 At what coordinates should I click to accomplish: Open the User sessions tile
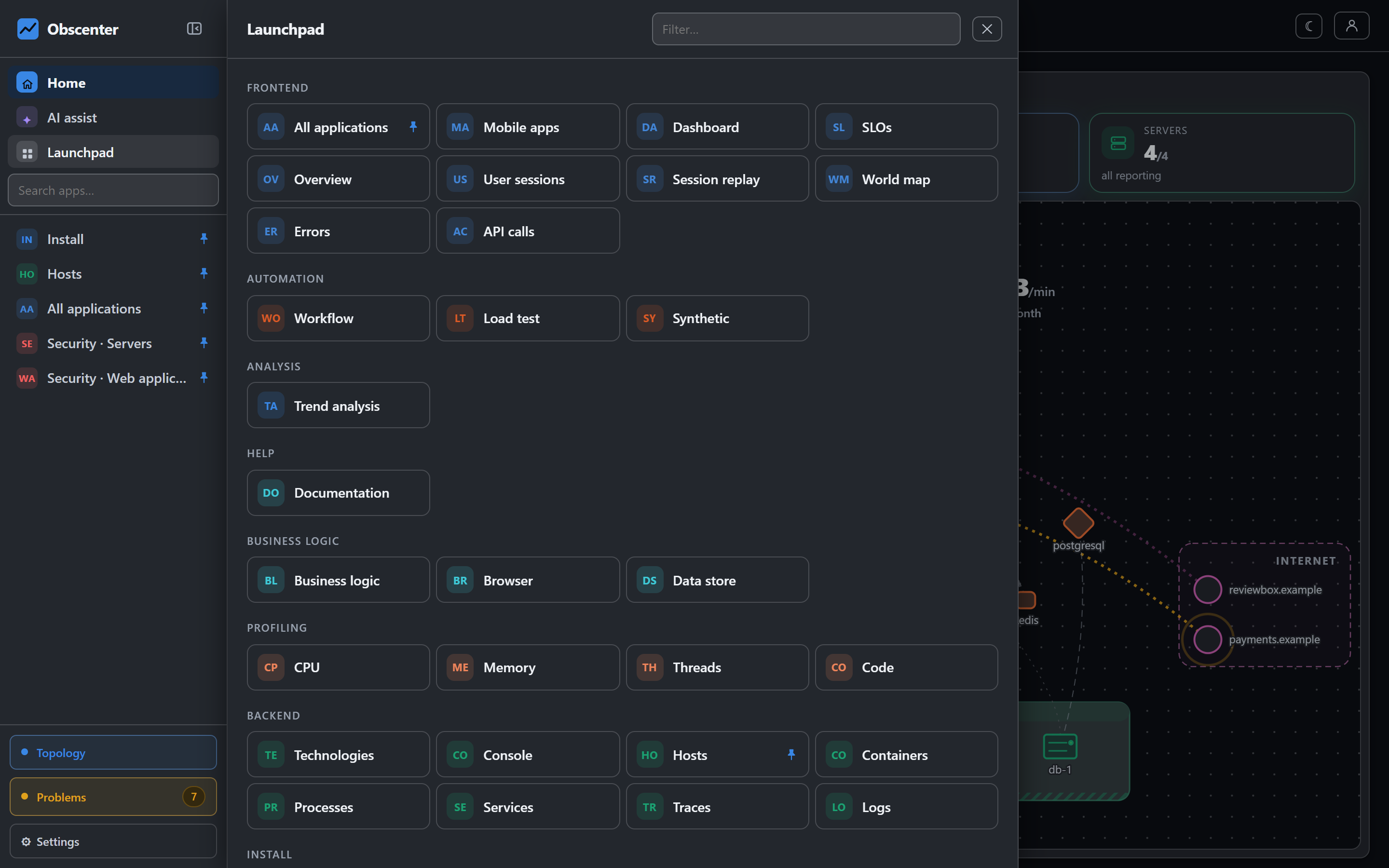[x=528, y=179]
